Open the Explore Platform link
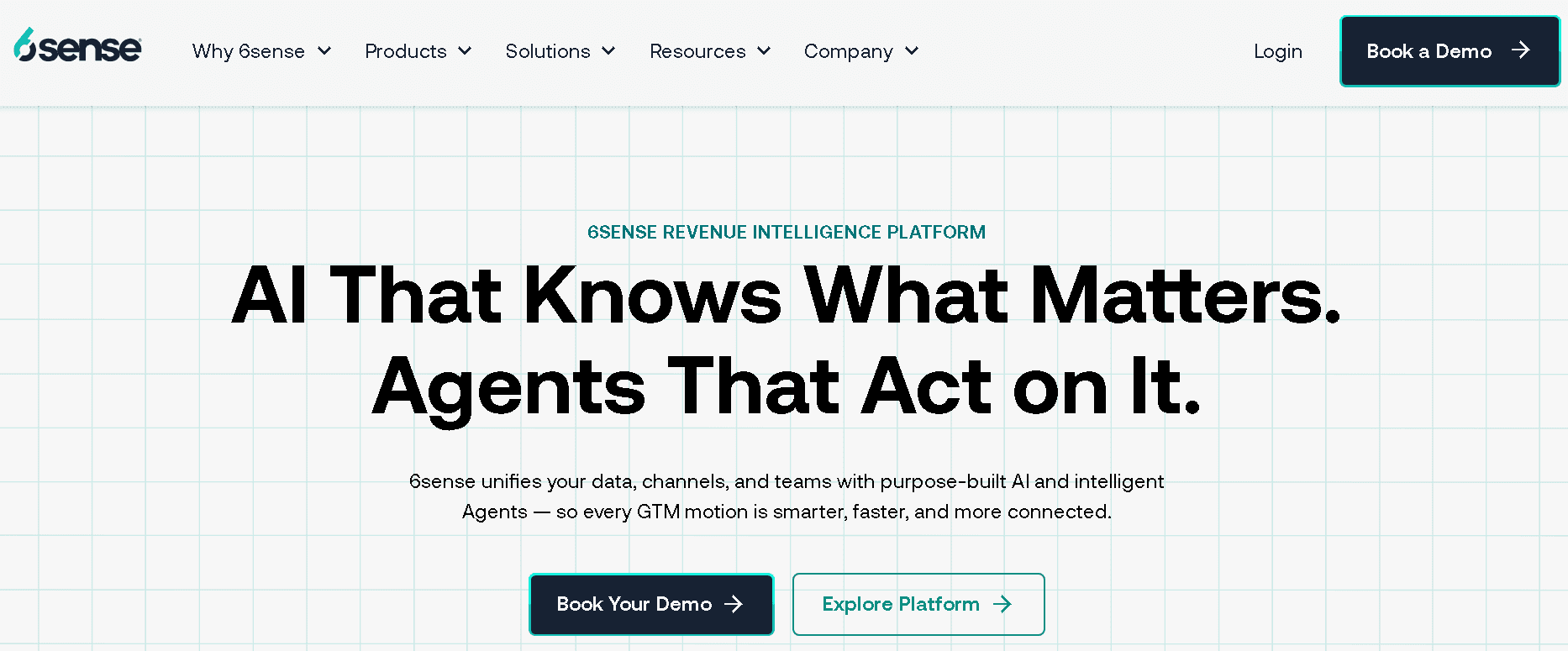This screenshot has width=1568, height=651. pyautogui.click(x=918, y=604)
